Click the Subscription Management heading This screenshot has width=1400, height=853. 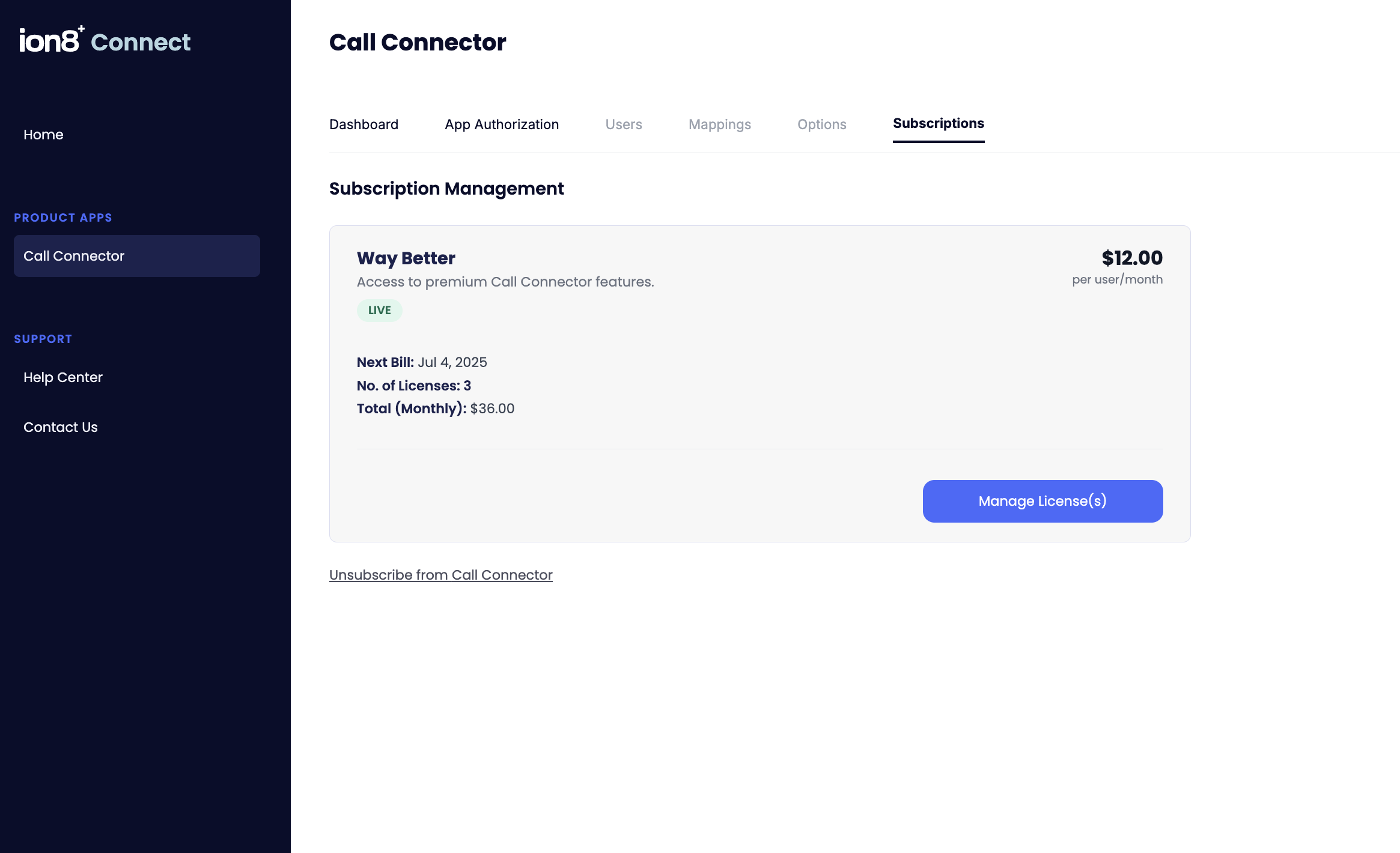tap(446, 189)
